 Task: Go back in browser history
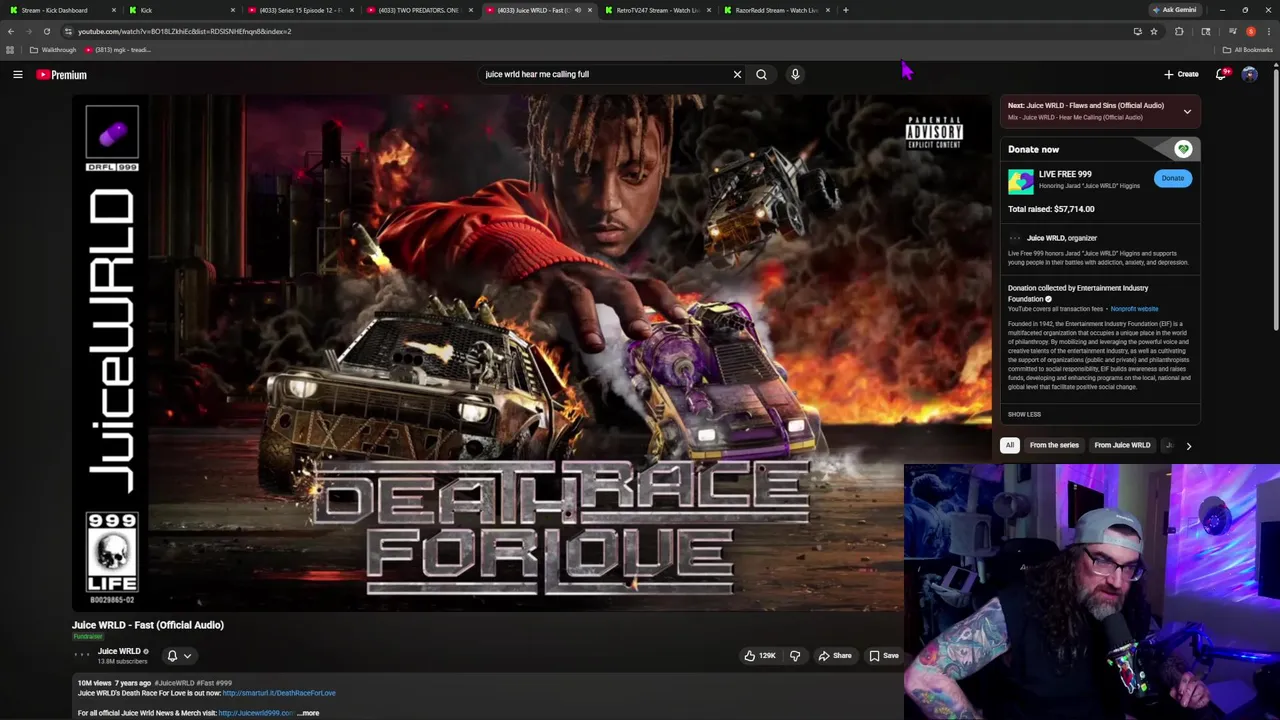tap(11, 31)
